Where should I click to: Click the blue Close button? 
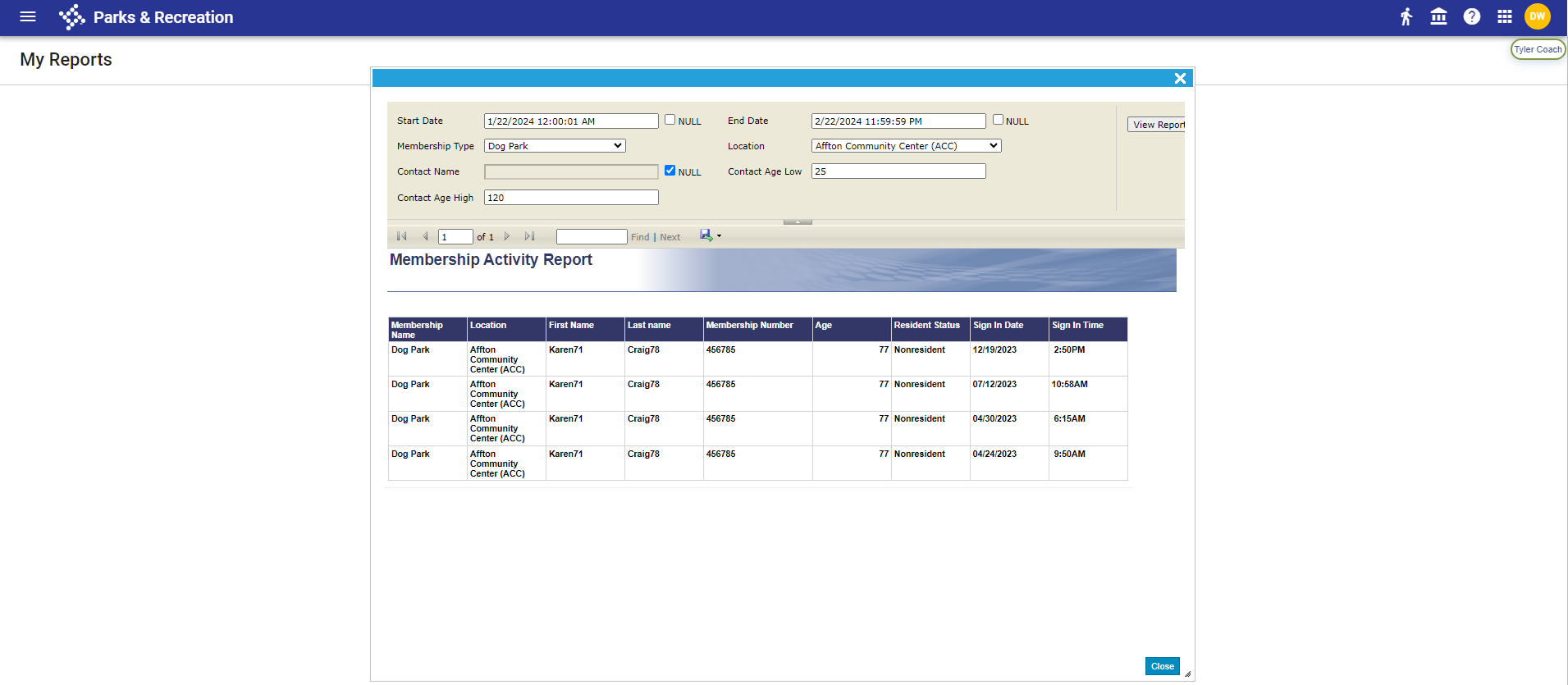1162,666
